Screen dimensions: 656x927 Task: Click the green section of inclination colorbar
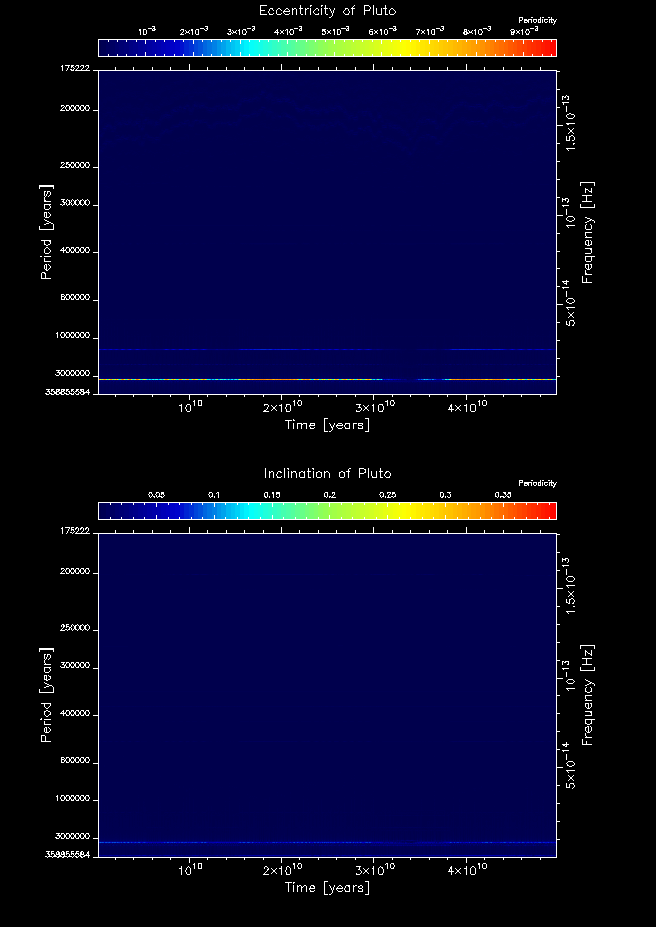click(320, 511)
